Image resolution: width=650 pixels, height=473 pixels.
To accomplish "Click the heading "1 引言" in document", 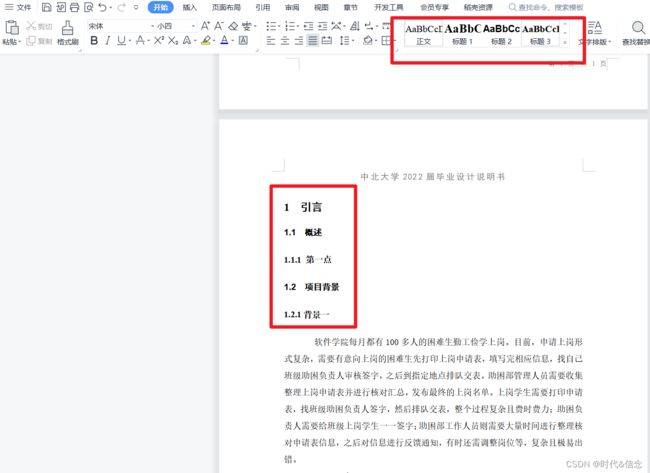I will 303,207.
